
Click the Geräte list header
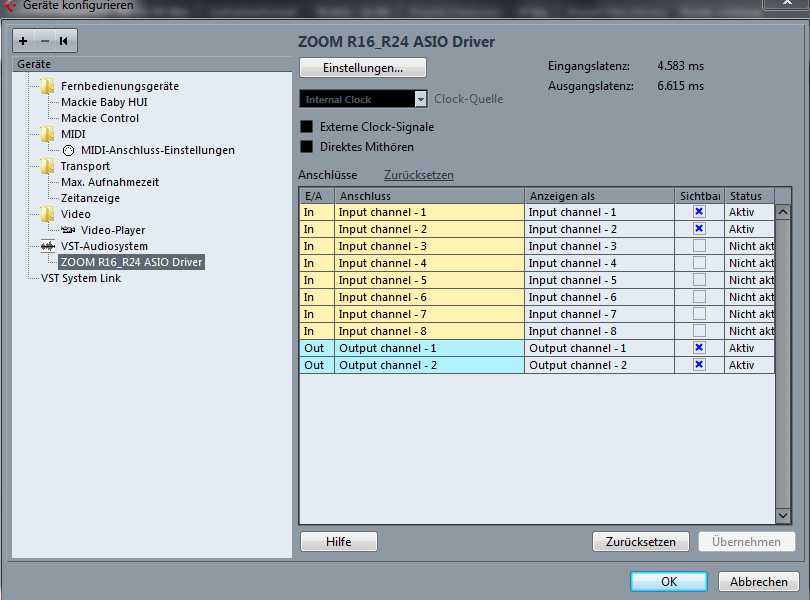point(152,64)
